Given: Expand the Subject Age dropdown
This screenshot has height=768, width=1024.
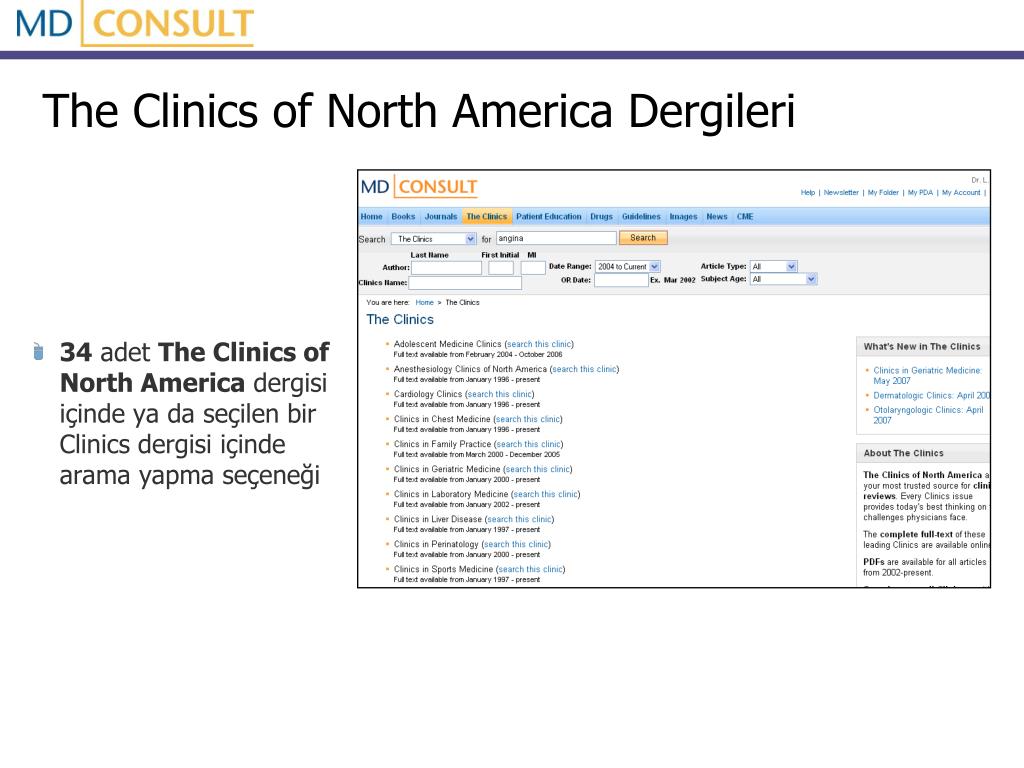Looking at the screenshot, I should click(783, 279).
